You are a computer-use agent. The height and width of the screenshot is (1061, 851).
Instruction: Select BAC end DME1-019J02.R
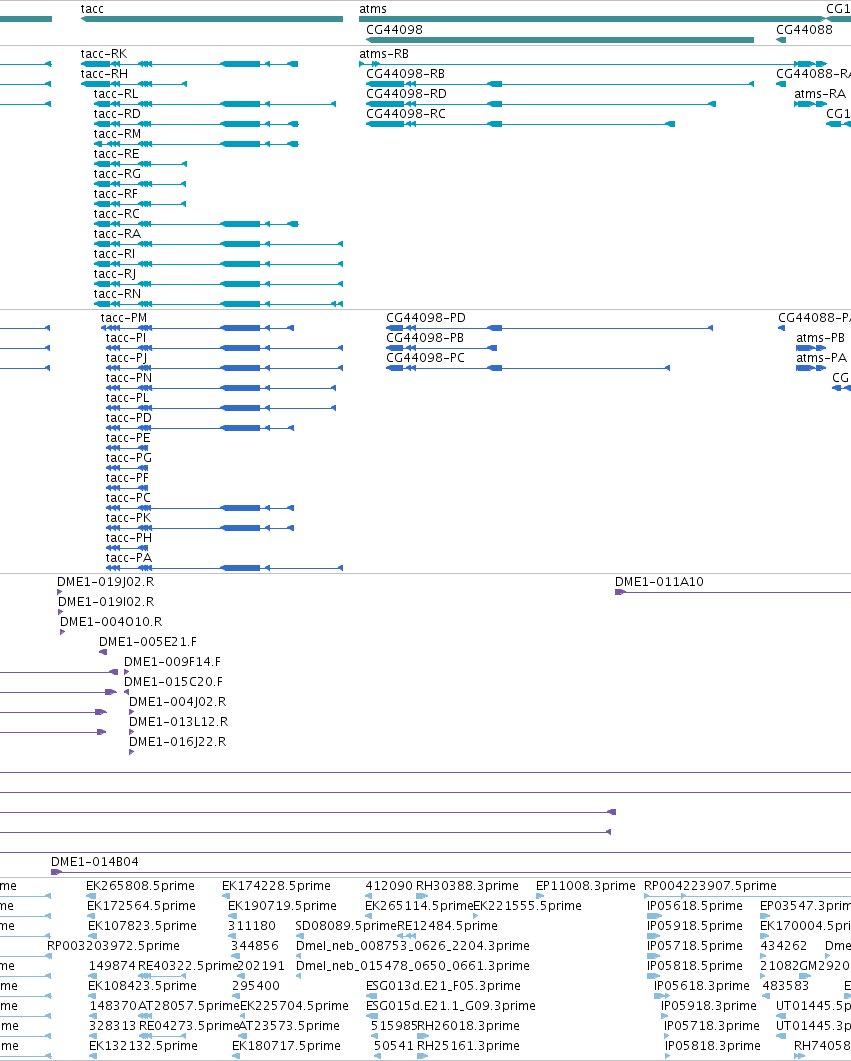point(60,592)
